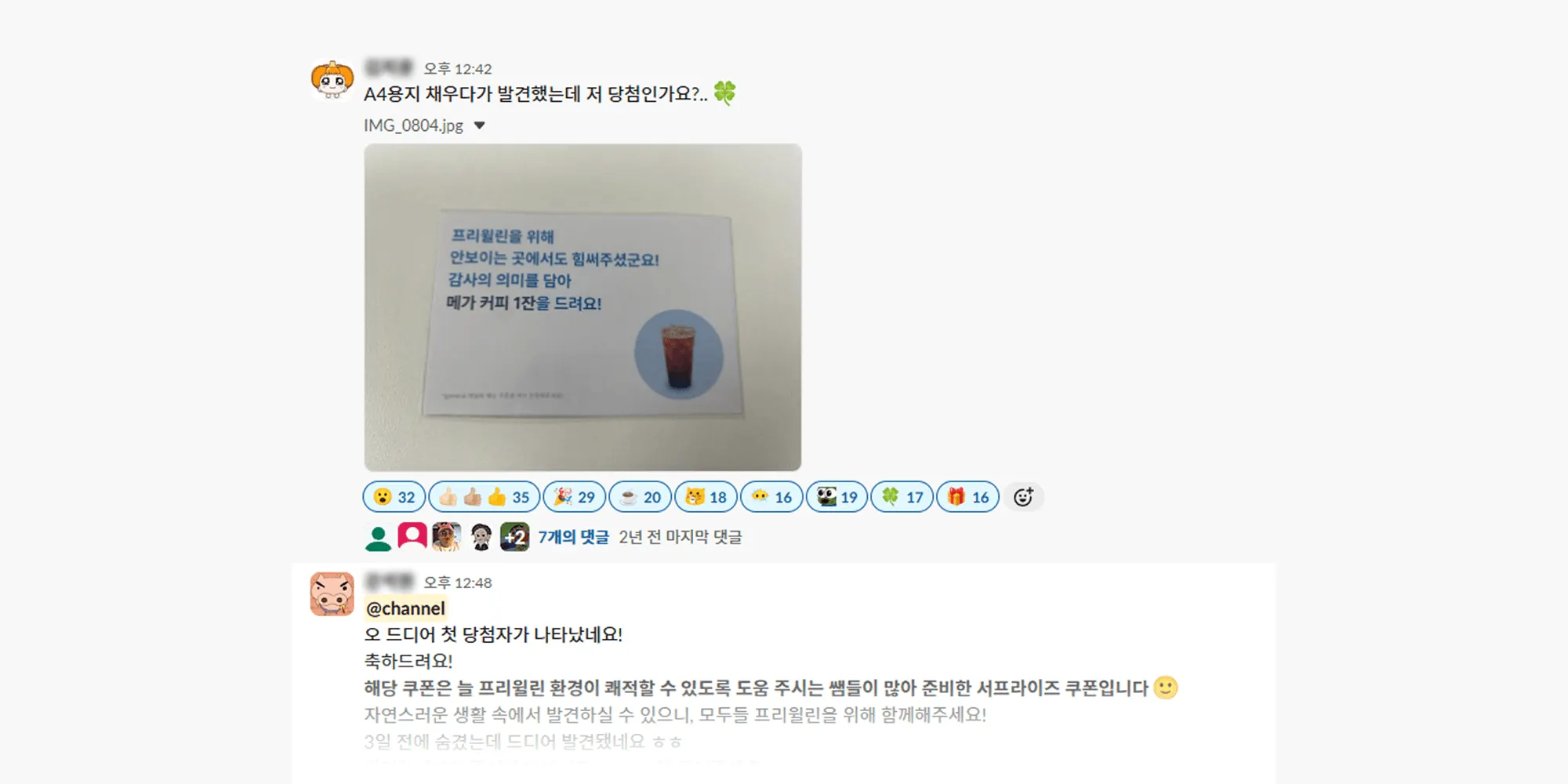Image resolution: width=1568 pixels, height=784 pixels.
Task: Open the coffee coupon image preview
Action: click(x=583, y=307)
